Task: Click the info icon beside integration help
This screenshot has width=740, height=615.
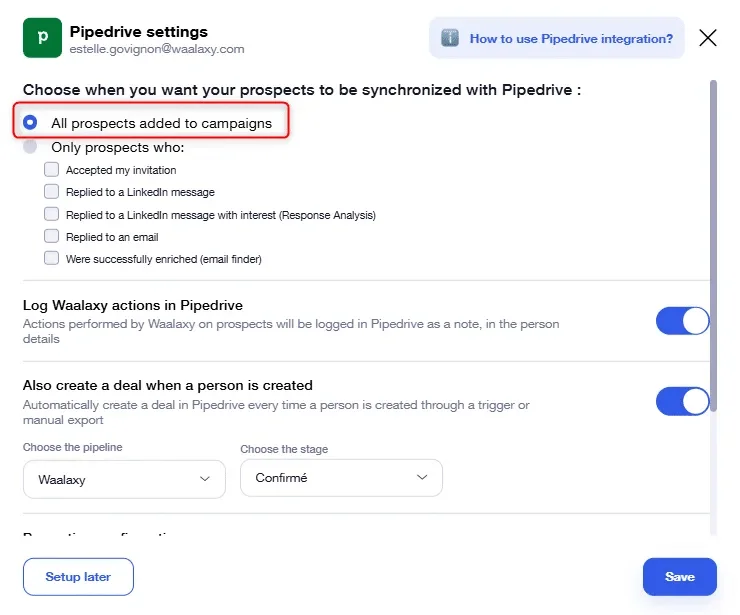Action: coord(449,38)
